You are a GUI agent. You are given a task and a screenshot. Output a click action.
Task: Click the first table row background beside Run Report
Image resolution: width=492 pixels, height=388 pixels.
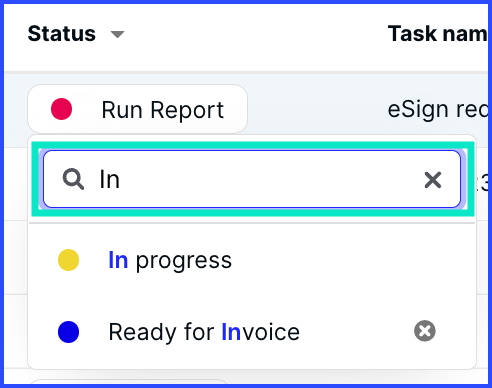317,109
